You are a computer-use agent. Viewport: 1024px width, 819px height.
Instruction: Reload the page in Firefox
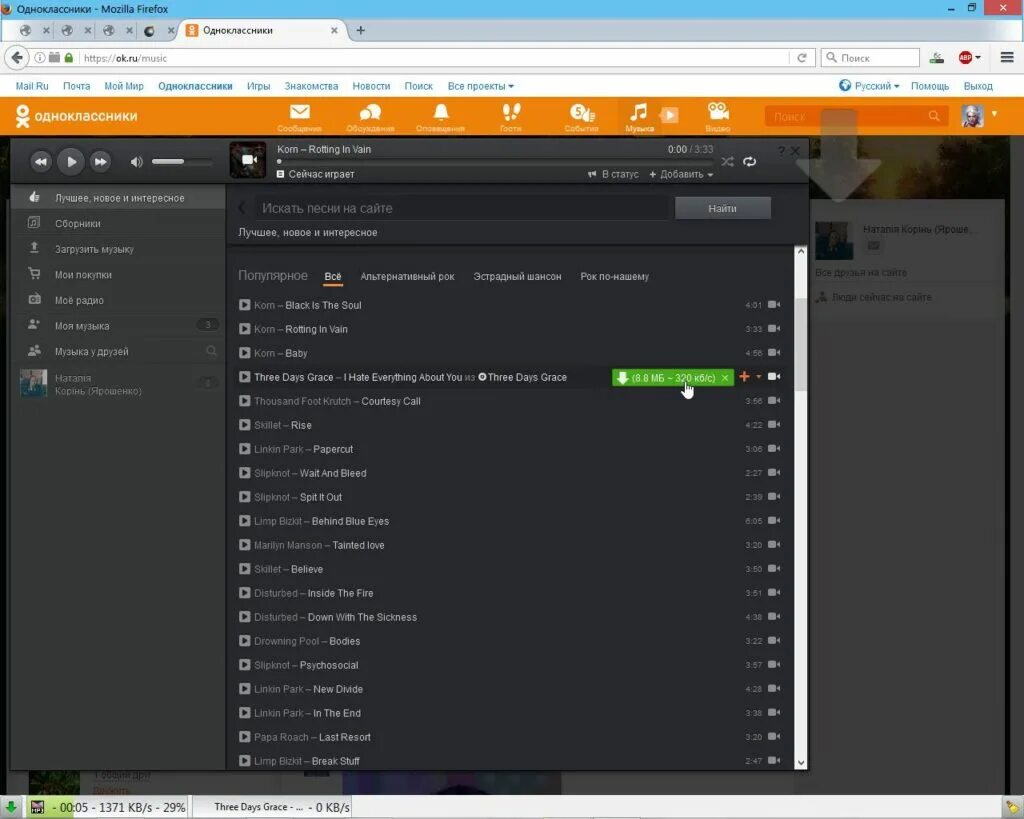pos(802,57)
